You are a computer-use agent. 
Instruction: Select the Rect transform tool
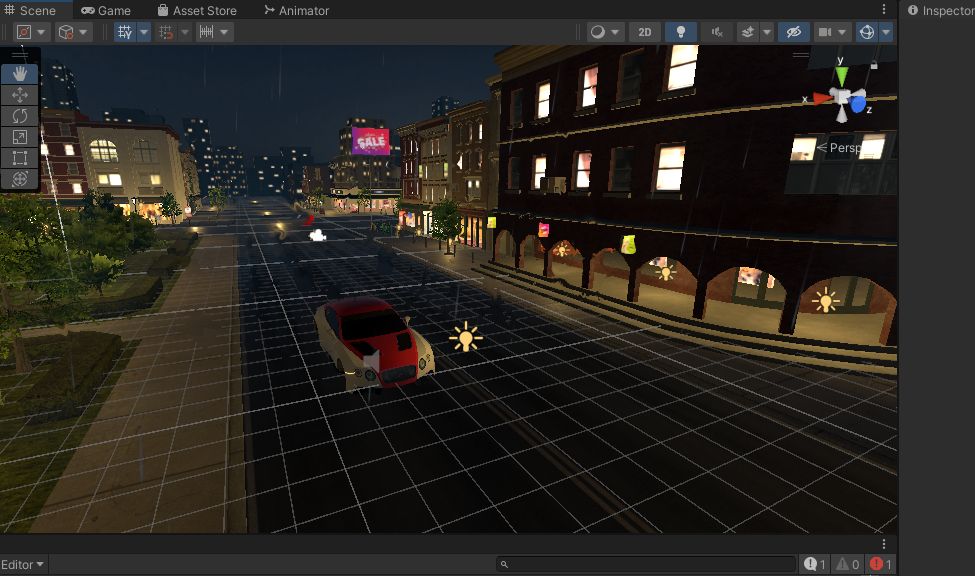(20, 158)
